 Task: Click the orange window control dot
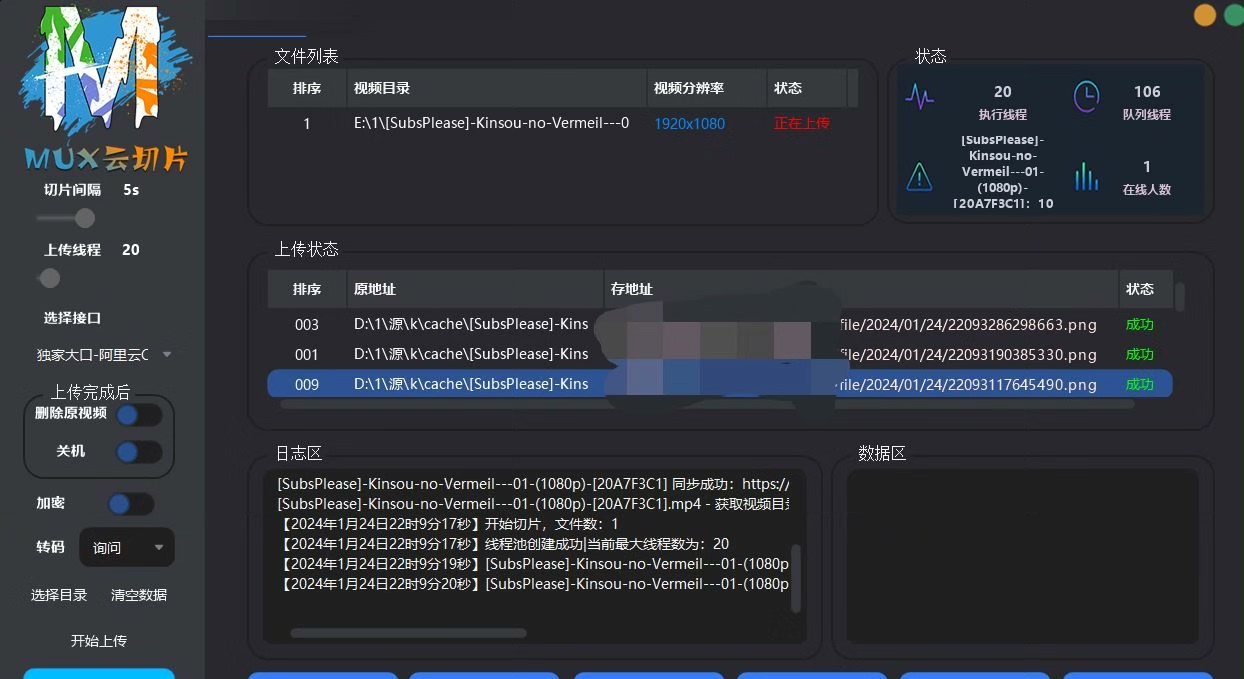click(1205, 15)
